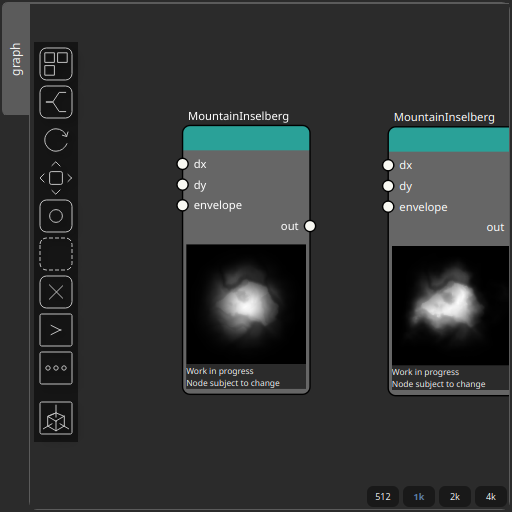
Task: Click heightmap preview of left MountainInselberg node
Action: (246, 304)
